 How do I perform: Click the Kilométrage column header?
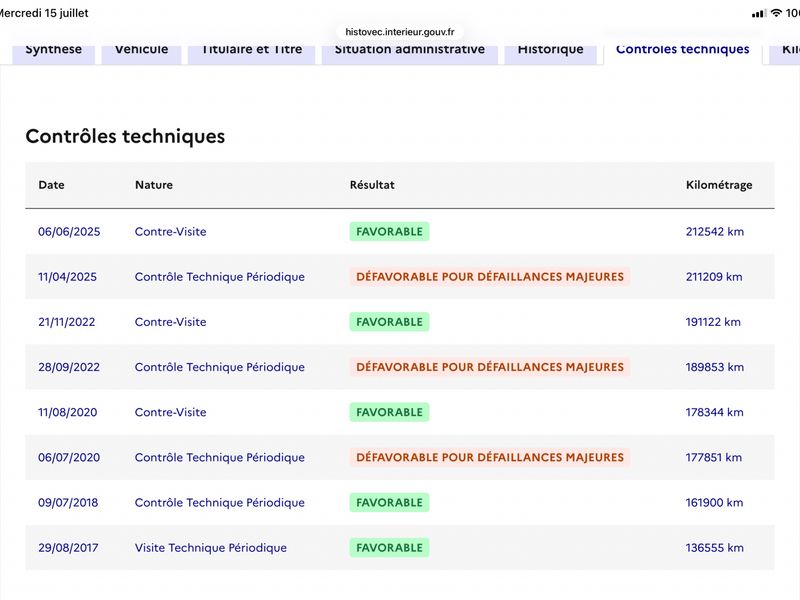[719, 185]
